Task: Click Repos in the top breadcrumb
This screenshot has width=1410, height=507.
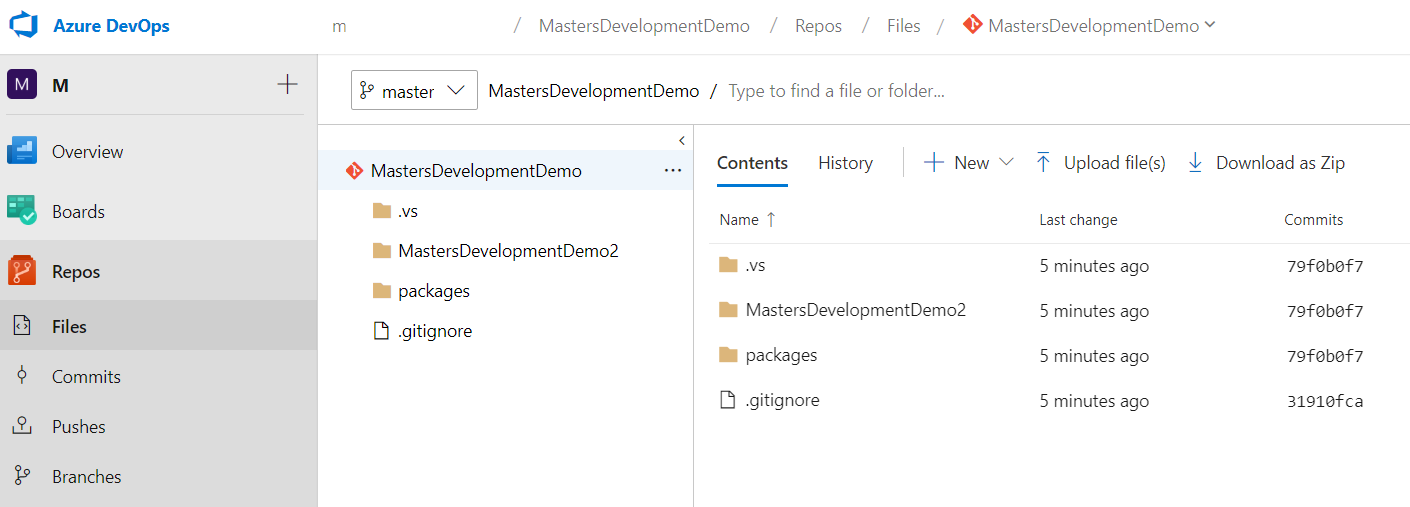Action: (818, 26)
